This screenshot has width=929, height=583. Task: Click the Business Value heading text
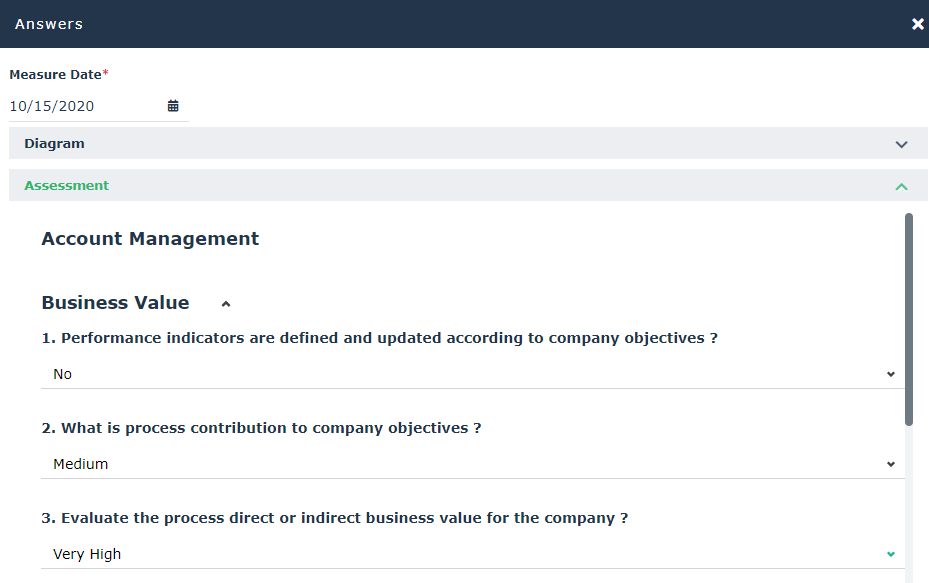pos(115,303)
